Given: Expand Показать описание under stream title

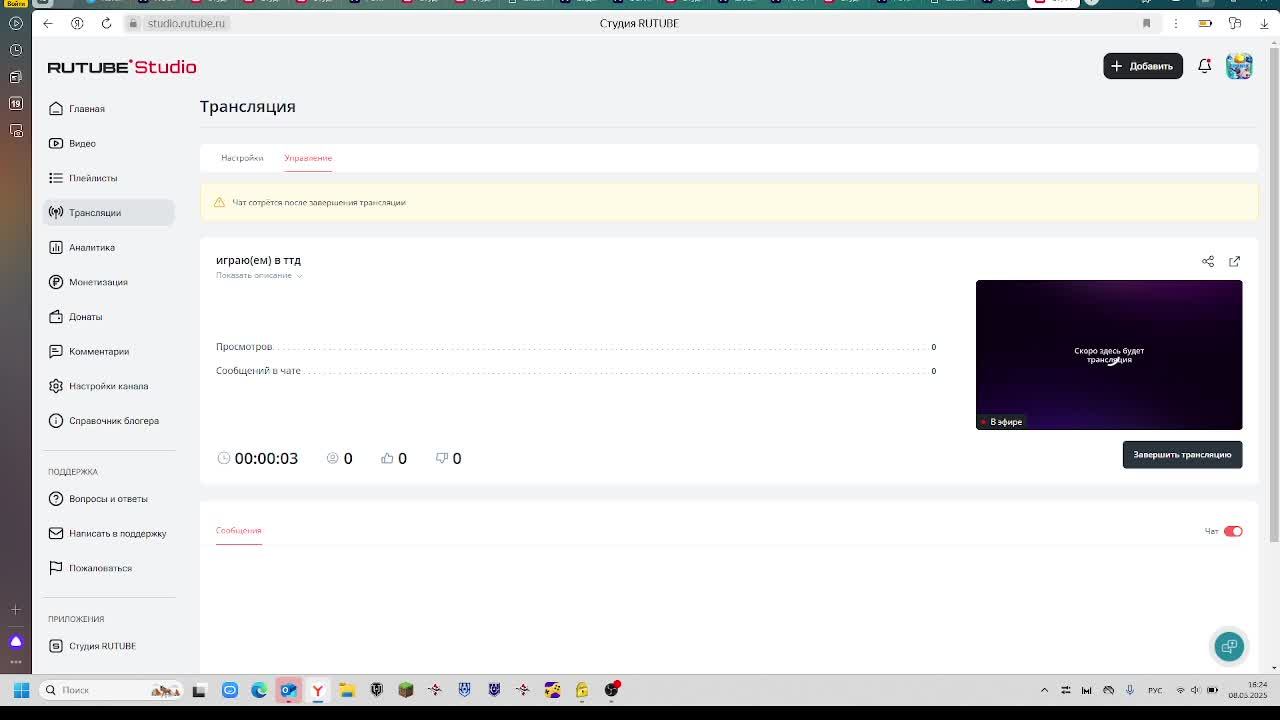Looking at the screenshot, I should pos(259,275).
